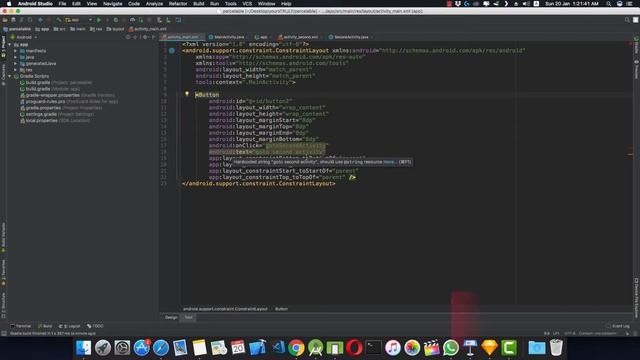Toggle the Gradle side panel tab
Image resolution: width=640 pixels, height=360 pixels.
tap(636, 46)
